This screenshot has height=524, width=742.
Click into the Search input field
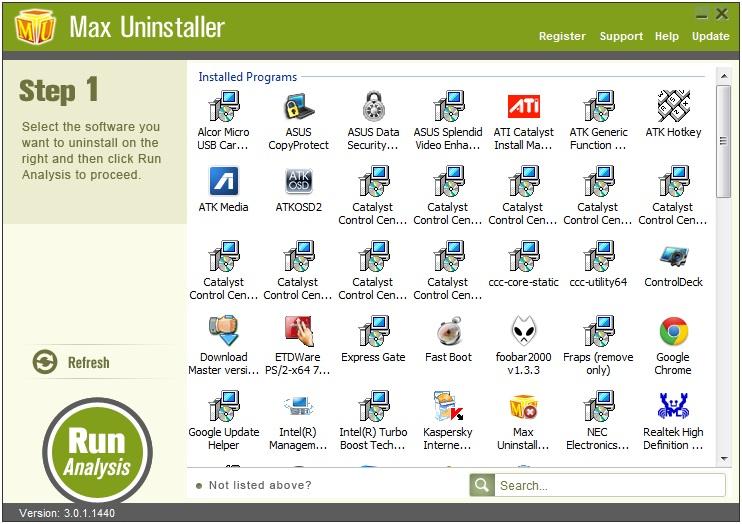(x=610, y=486)
